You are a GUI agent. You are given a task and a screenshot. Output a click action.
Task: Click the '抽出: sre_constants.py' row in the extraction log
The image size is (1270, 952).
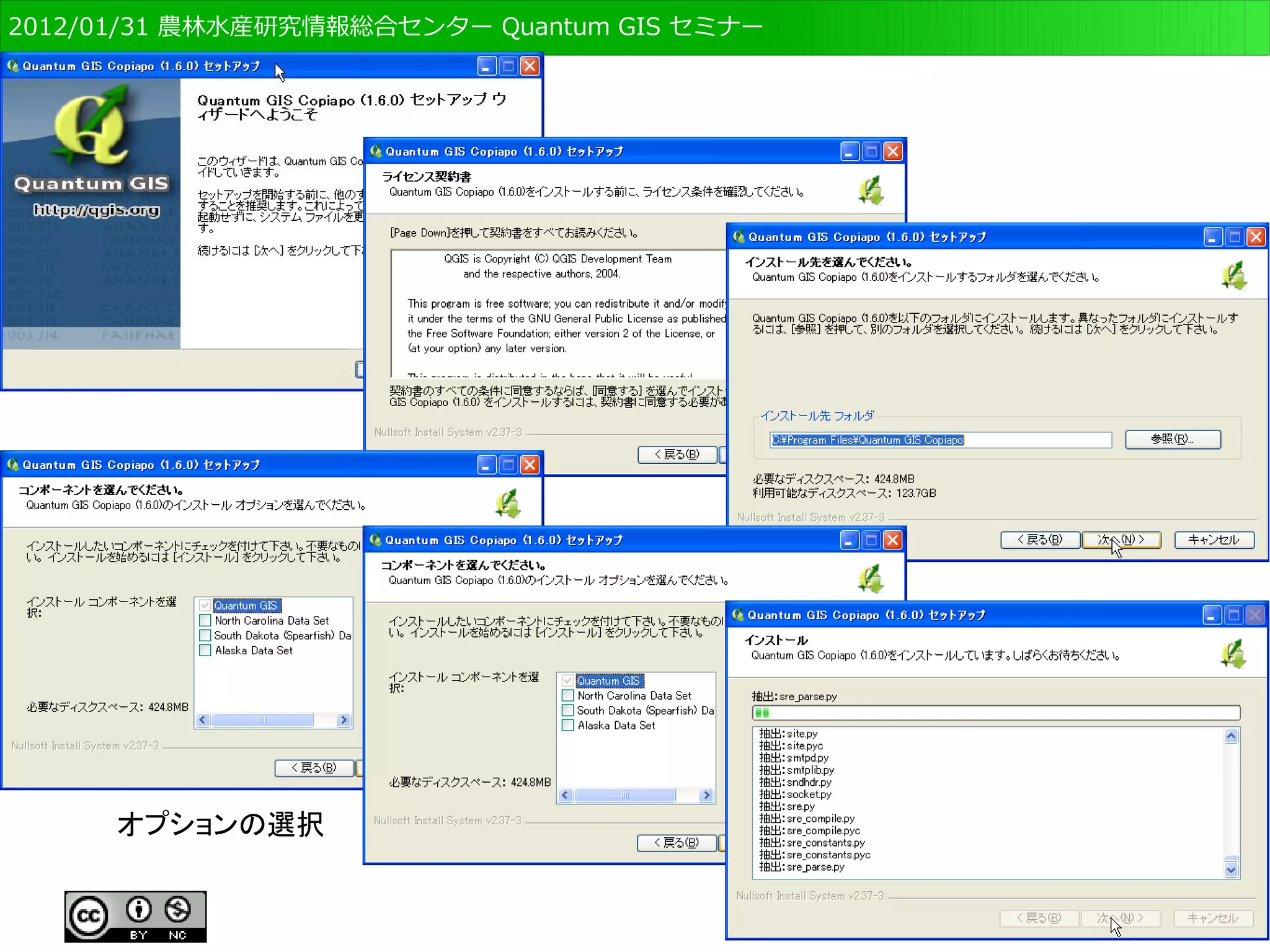point(812,843)
